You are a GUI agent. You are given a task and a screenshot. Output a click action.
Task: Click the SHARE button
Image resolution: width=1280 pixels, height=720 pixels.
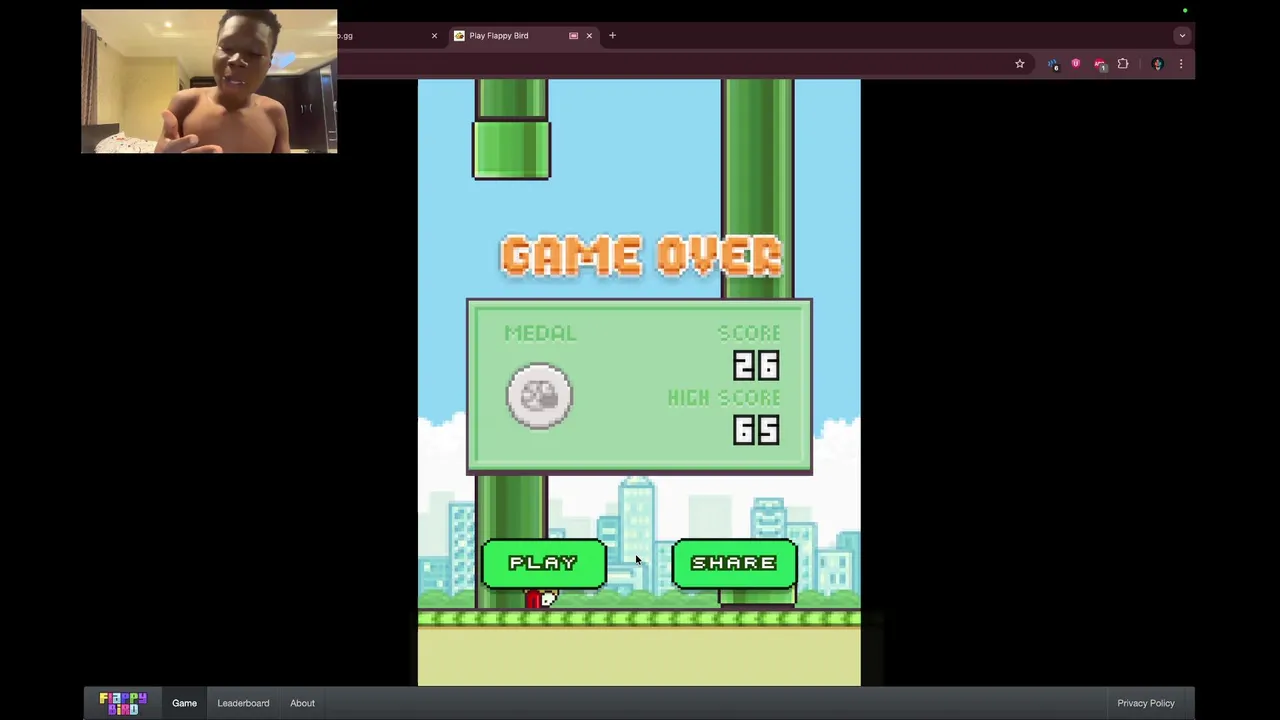[x=734, y=563]
